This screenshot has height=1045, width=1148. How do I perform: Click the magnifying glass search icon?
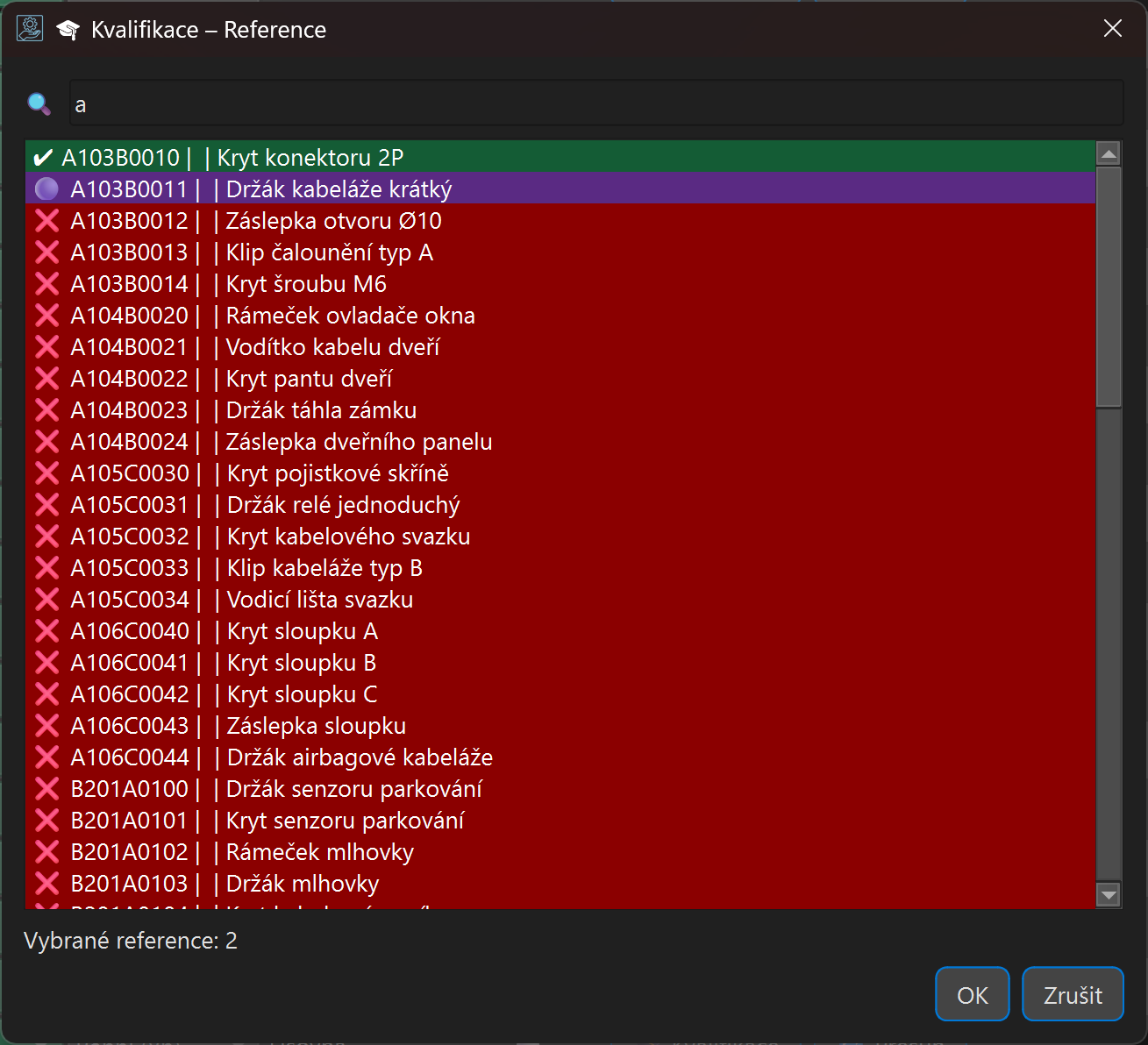(x=39, y=104)
